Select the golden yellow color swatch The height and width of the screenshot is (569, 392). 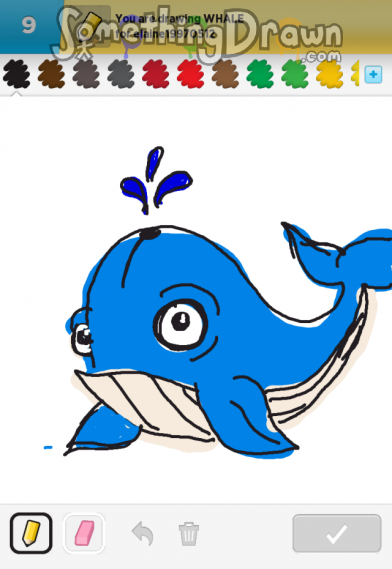click(x=330, y=74)
